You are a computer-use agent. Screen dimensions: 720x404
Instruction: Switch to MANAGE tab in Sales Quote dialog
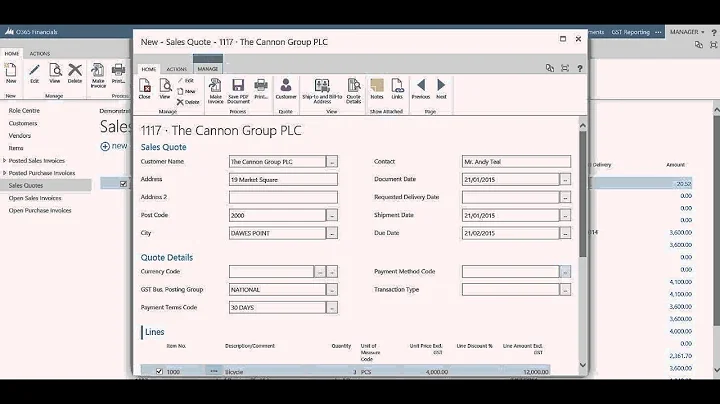208,69
